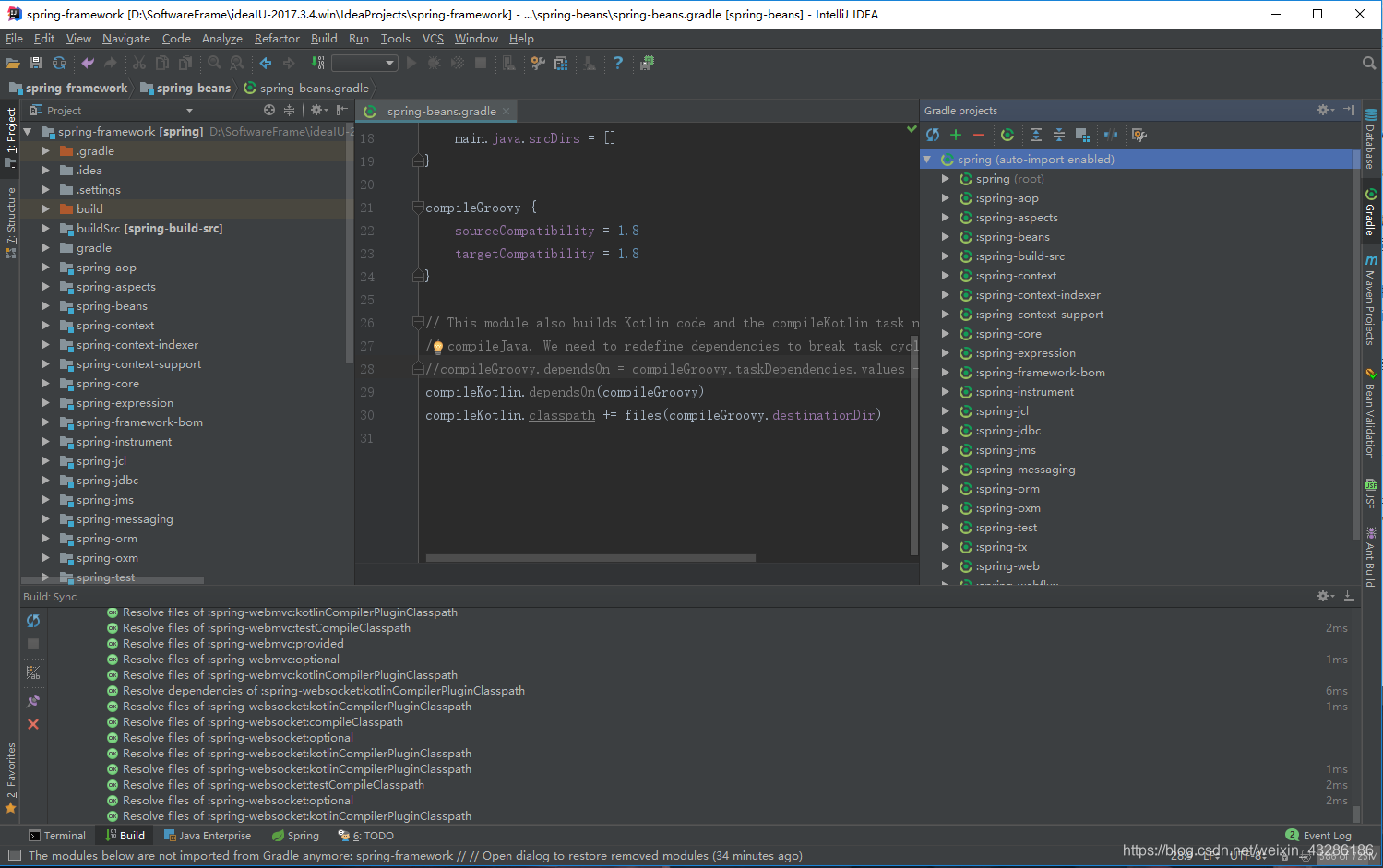Open the Refactor menu

coord(277,39)
